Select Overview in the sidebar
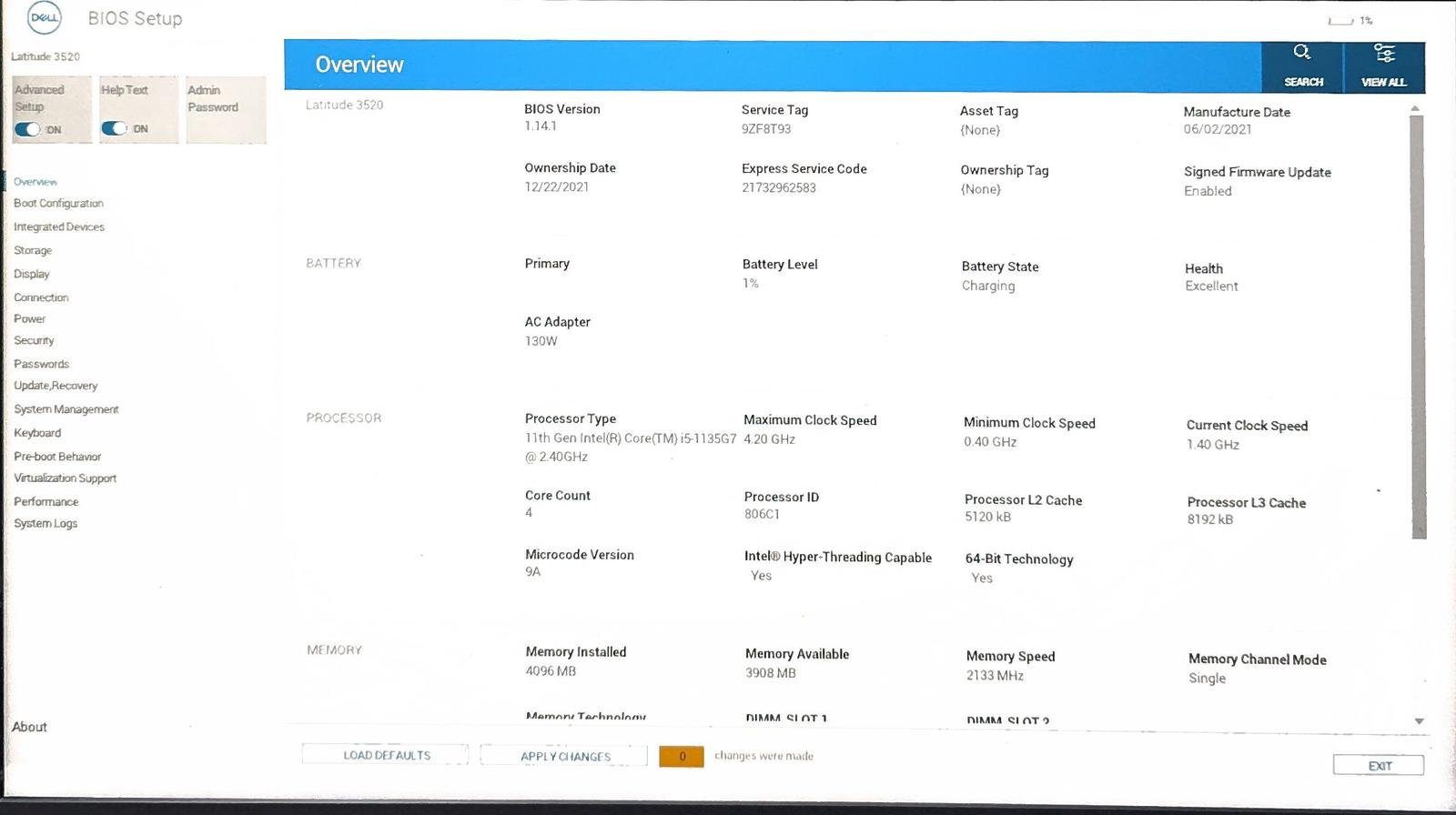 click(x=35, y=182)
